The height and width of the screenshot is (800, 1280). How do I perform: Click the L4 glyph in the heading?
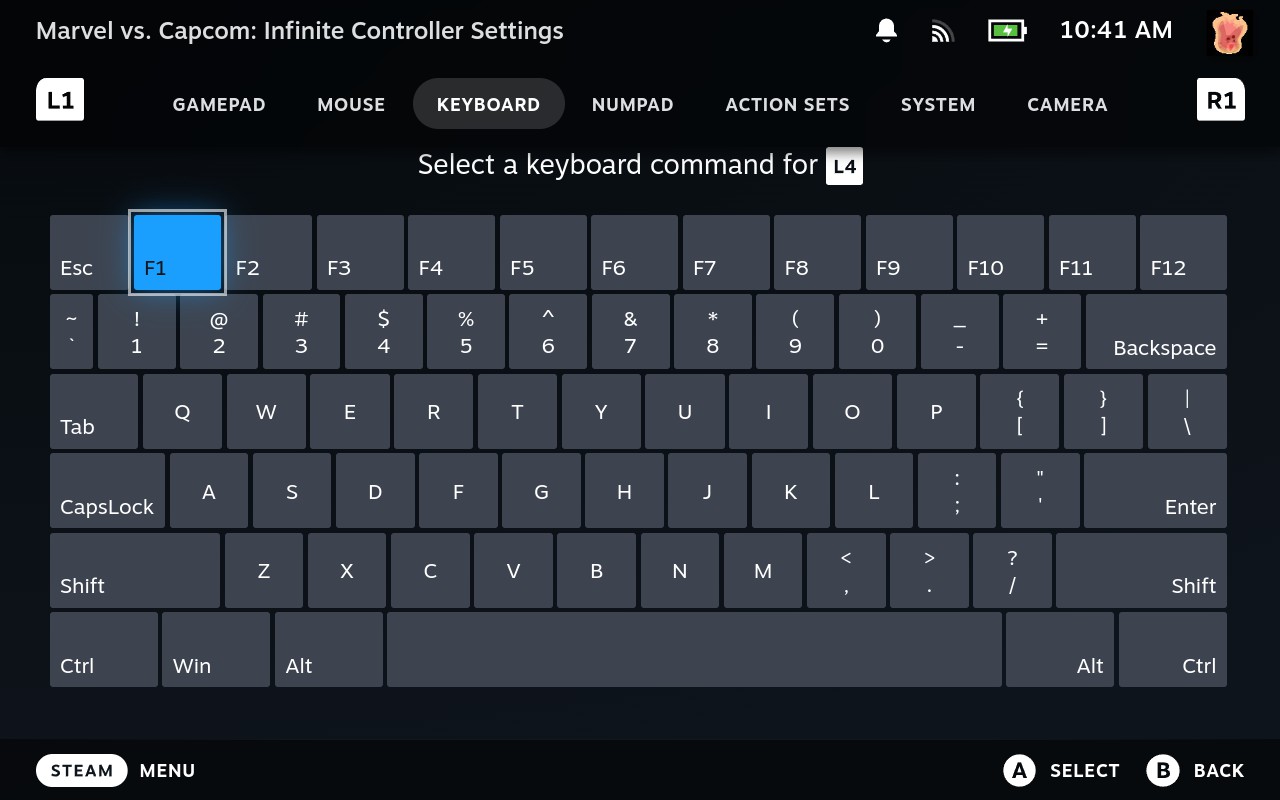coord(844,166)
